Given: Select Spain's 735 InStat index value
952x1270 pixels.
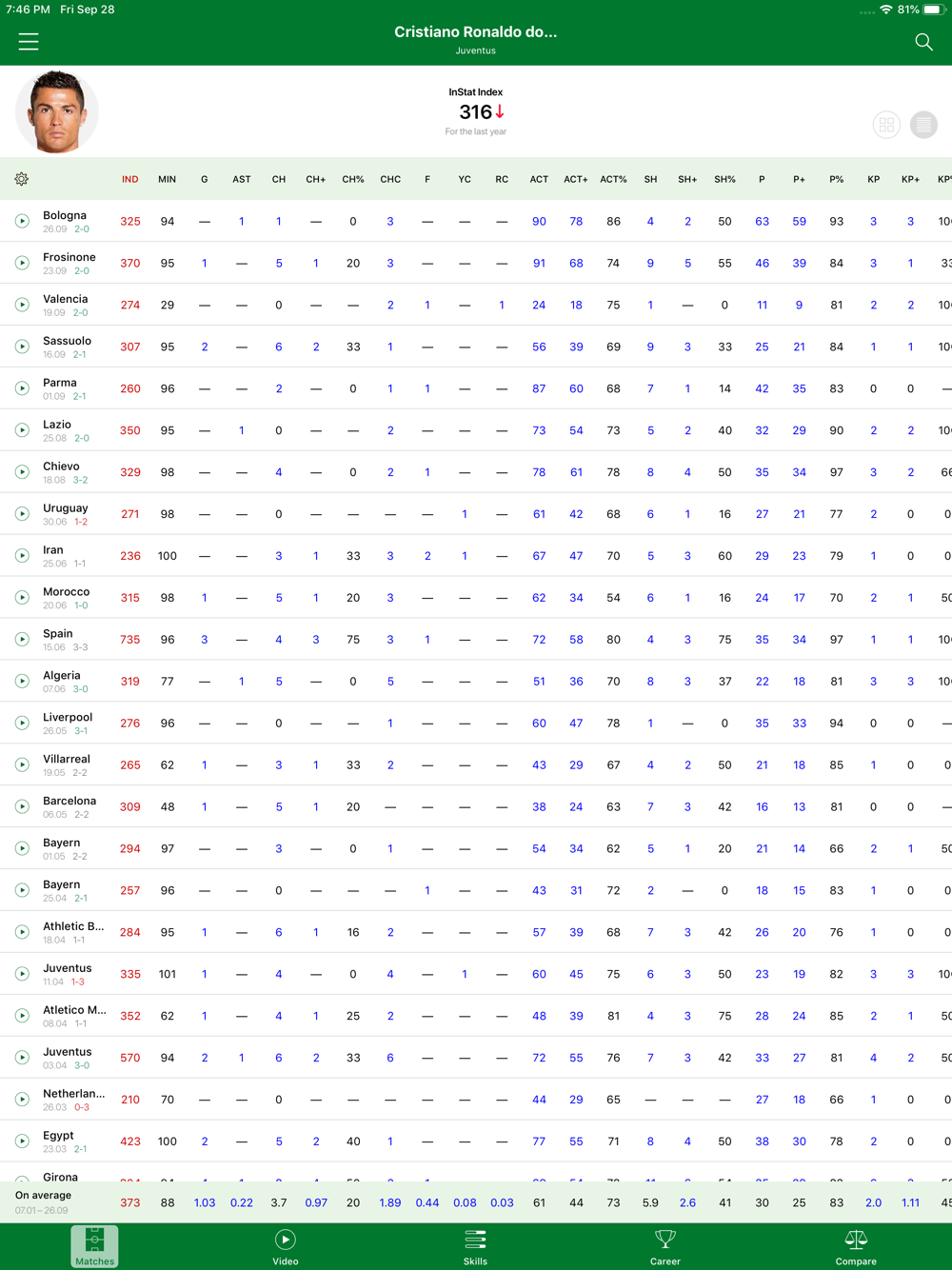Looking at the screenshot, I should [130, 640].
